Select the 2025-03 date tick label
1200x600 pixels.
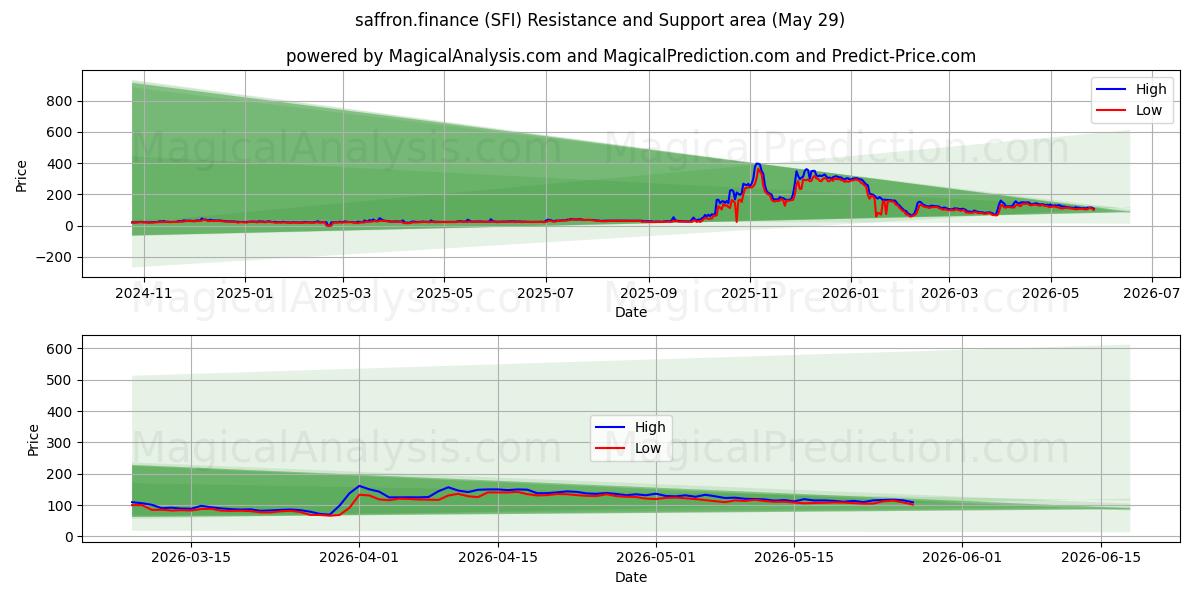343,294
